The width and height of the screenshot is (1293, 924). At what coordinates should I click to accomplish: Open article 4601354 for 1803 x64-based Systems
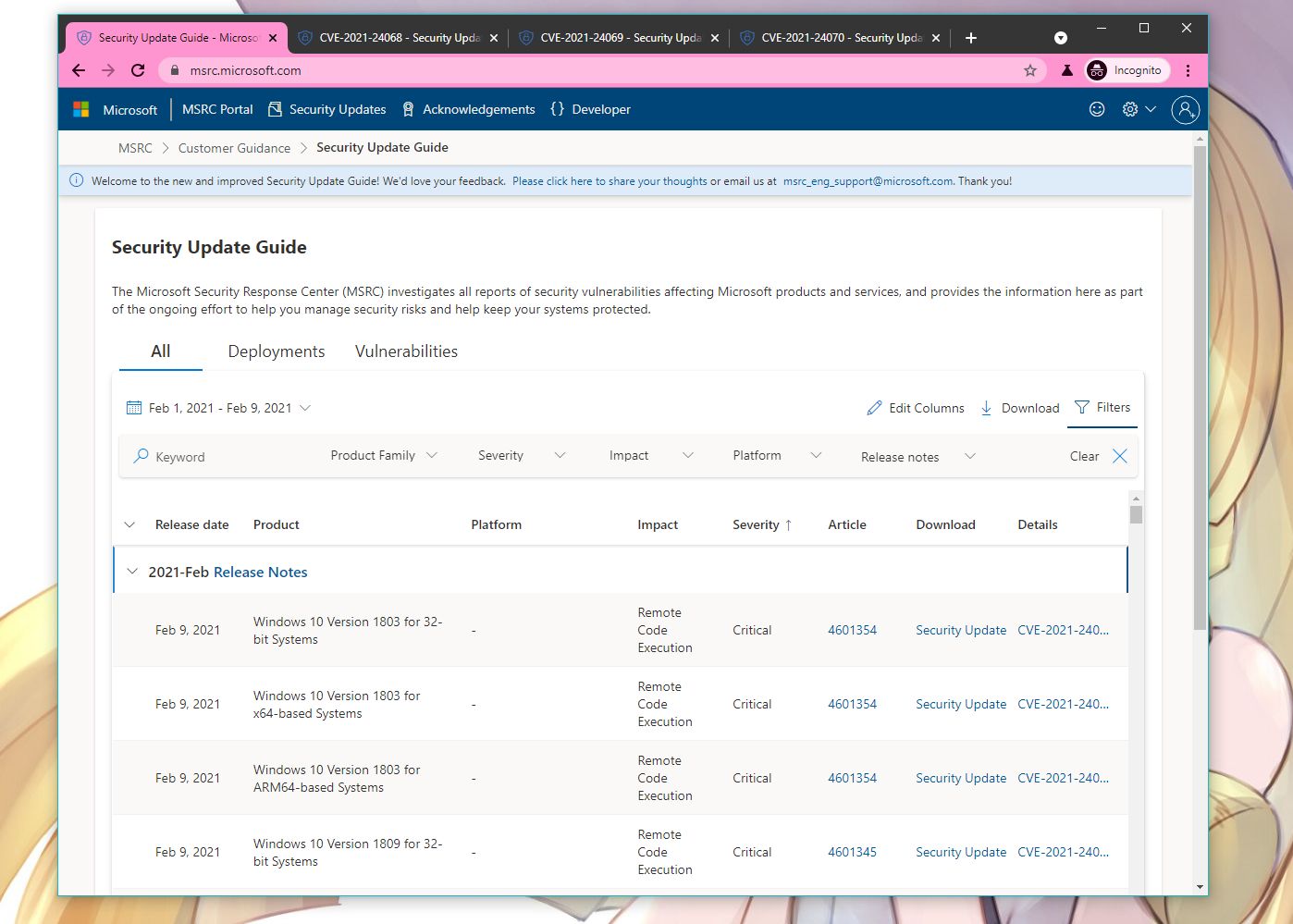click(852, 704)
